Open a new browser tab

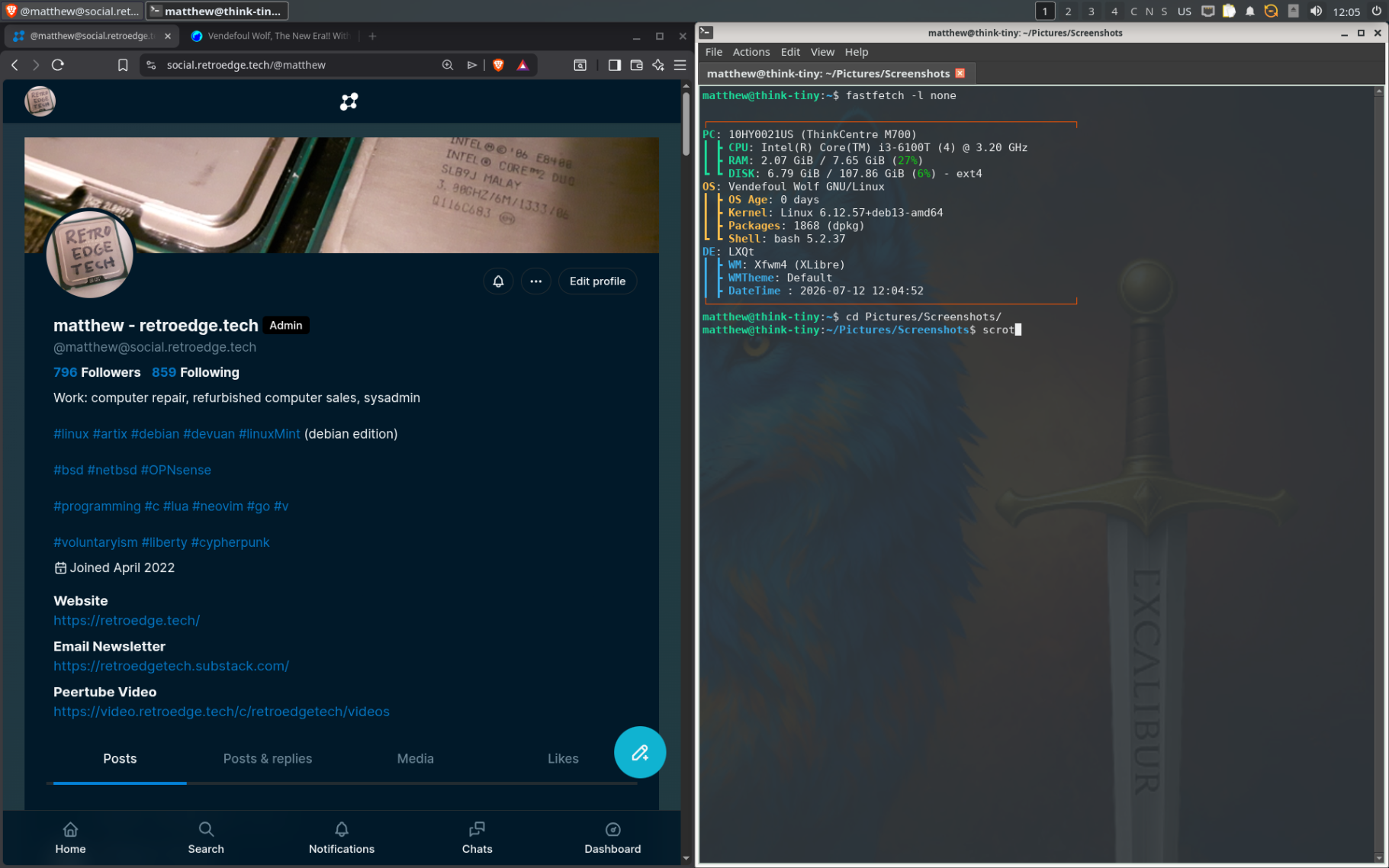372,36
